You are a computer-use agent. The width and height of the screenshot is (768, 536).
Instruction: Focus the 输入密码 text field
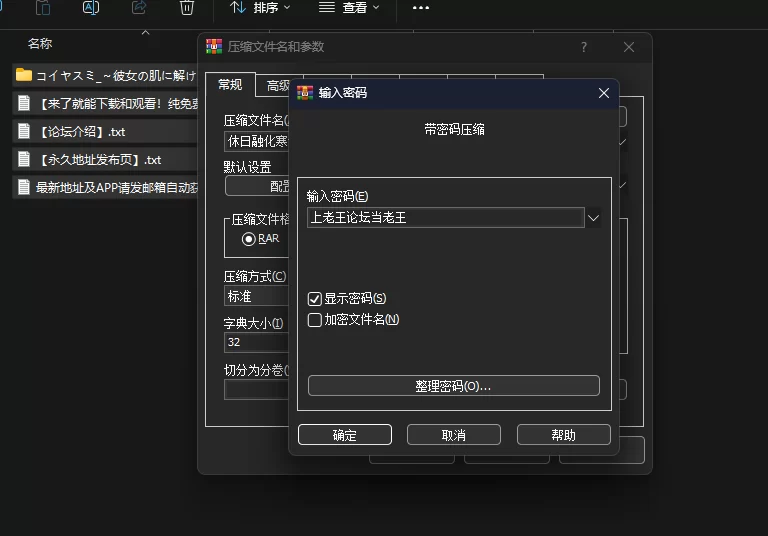click(445, 218)
